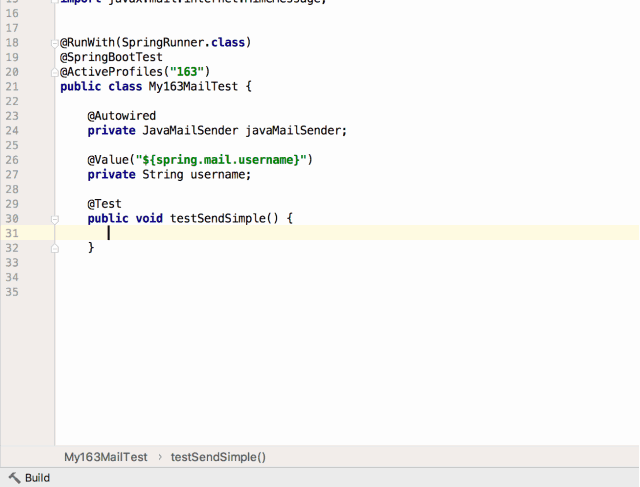
Task: Place cursor on @Autowired annotation
Action: coord(121,116)
